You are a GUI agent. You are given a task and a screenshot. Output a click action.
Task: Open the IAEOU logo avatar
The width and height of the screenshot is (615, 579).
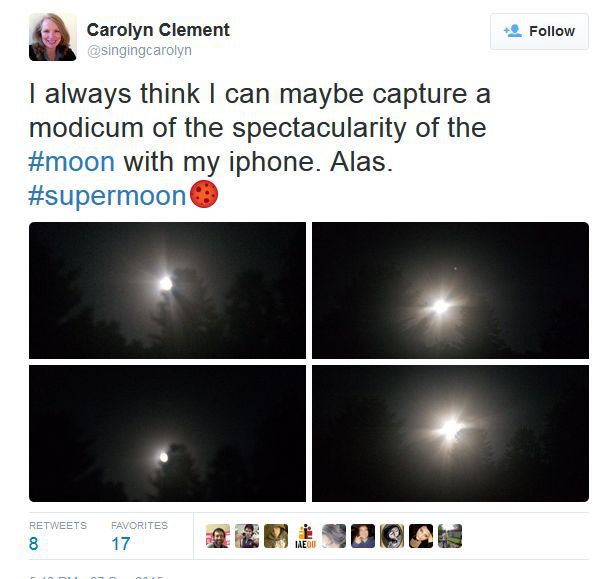point(305,536)
